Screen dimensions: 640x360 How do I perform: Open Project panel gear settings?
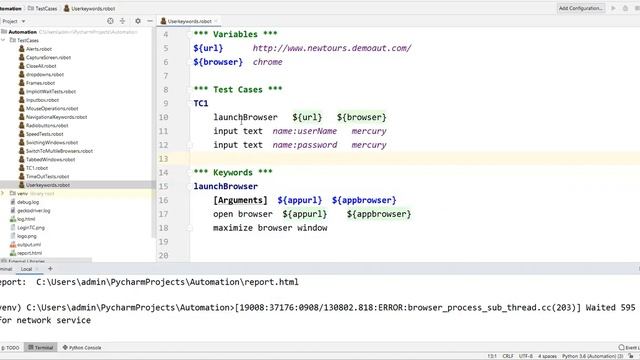(138, 21)
